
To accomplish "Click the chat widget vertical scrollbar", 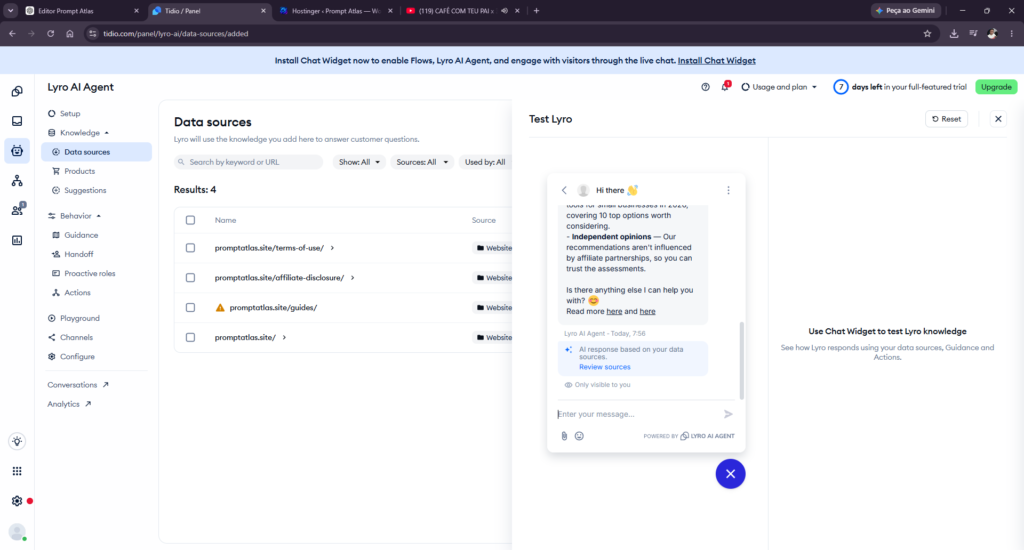I will (x=741, y=359).
